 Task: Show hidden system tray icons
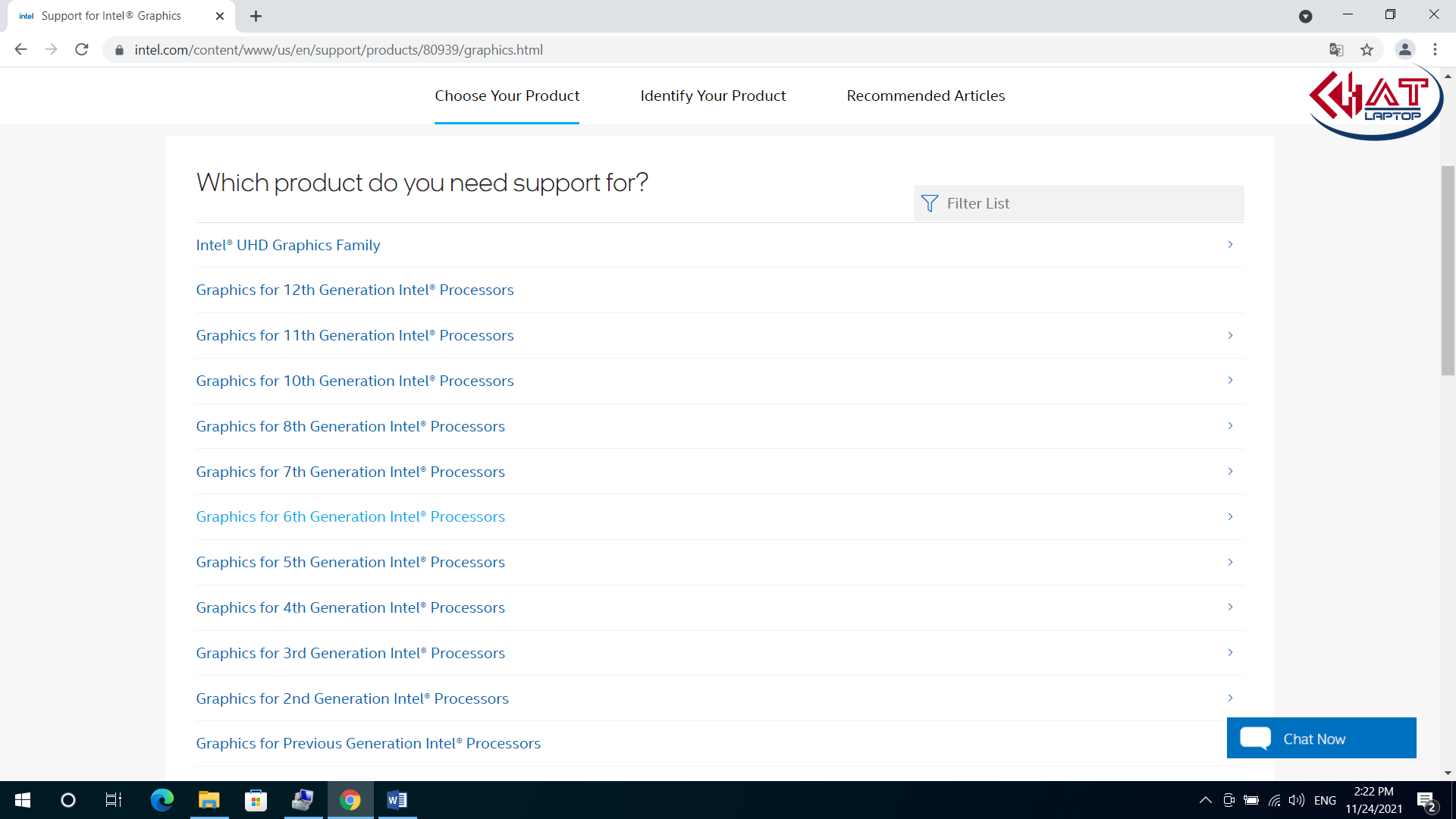point(1205,800)
